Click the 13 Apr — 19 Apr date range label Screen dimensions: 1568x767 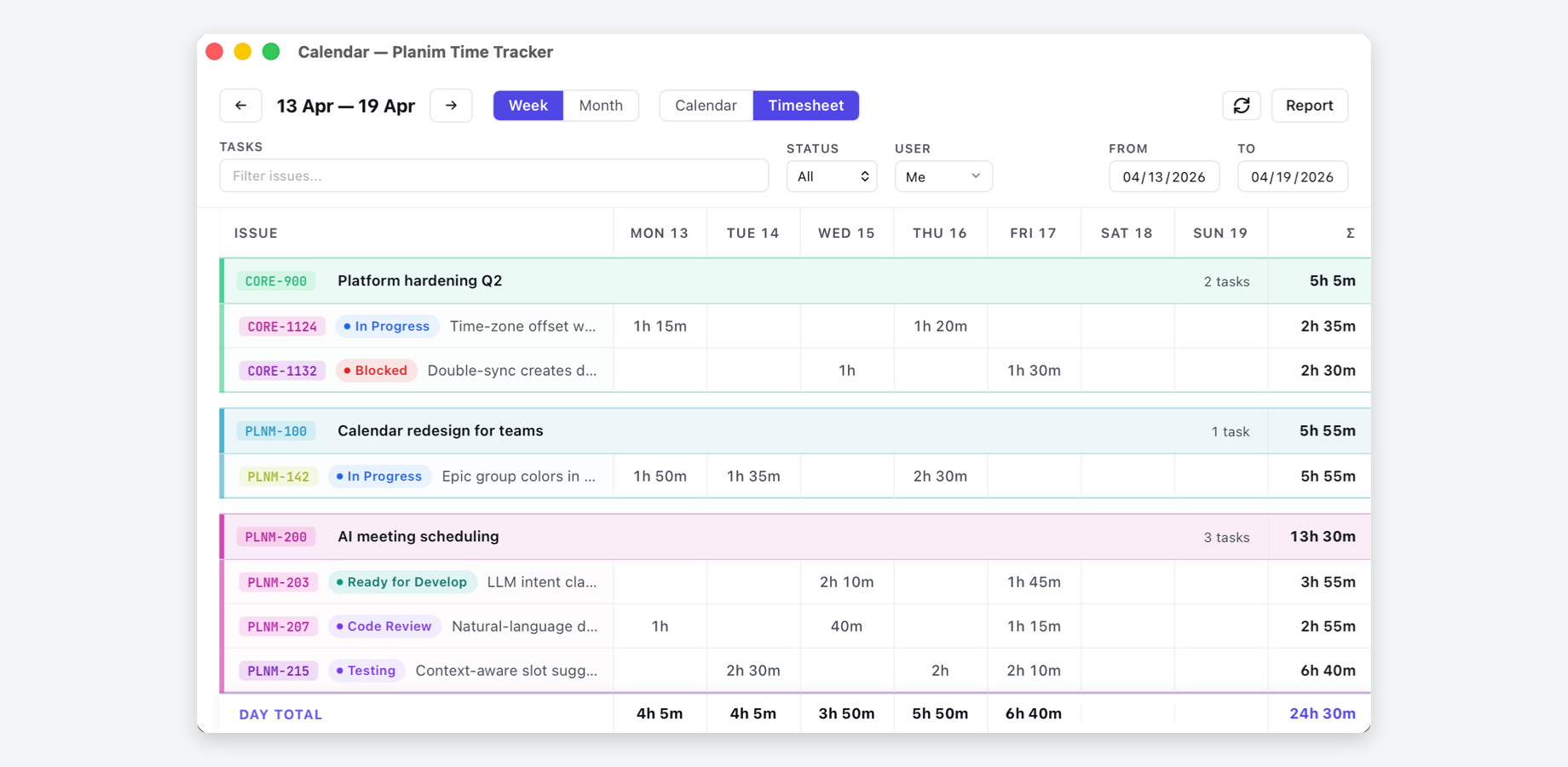[346, 106]
